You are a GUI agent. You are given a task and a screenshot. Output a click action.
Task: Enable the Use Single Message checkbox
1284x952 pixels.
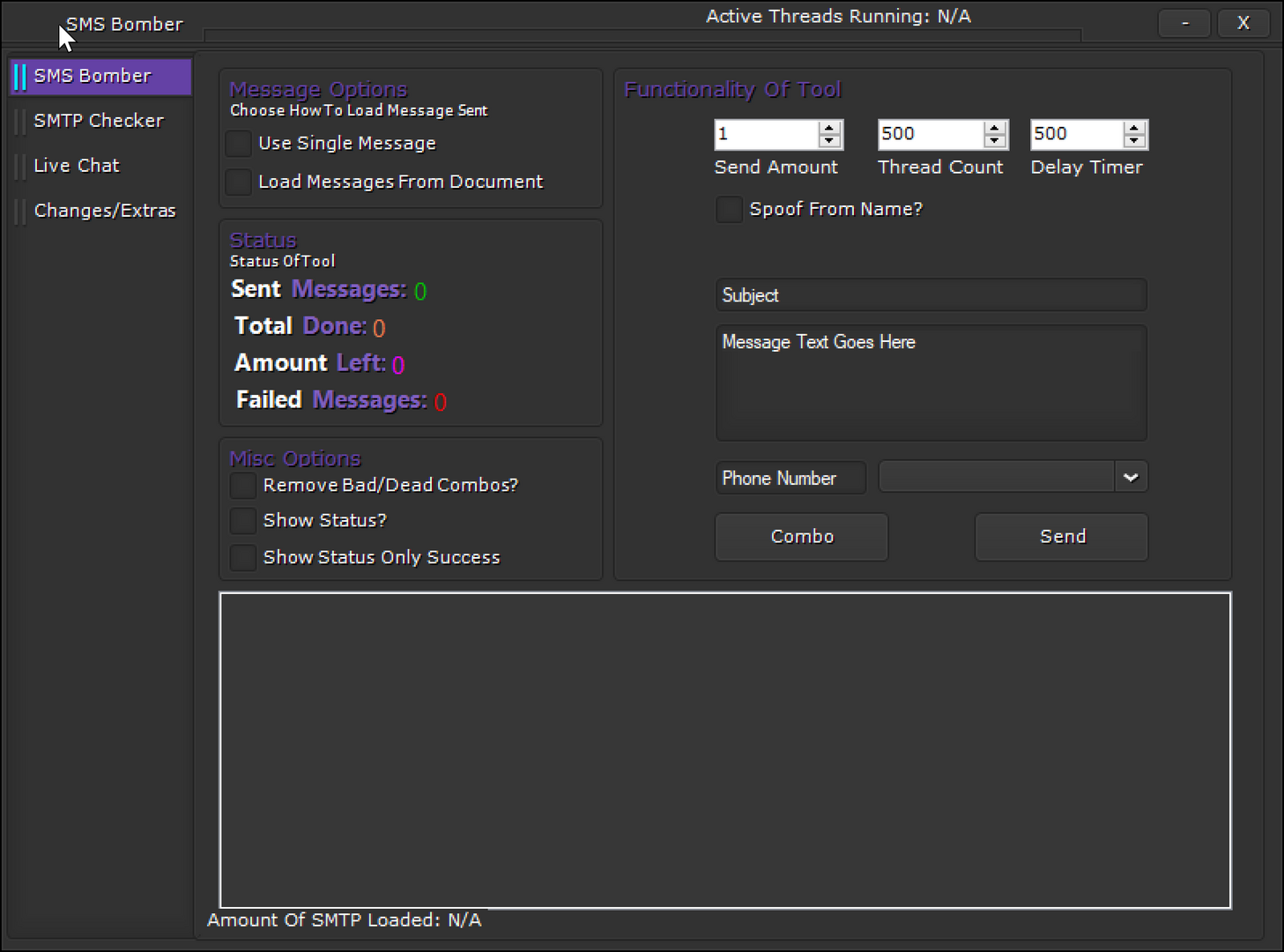(x=239, y=144)
